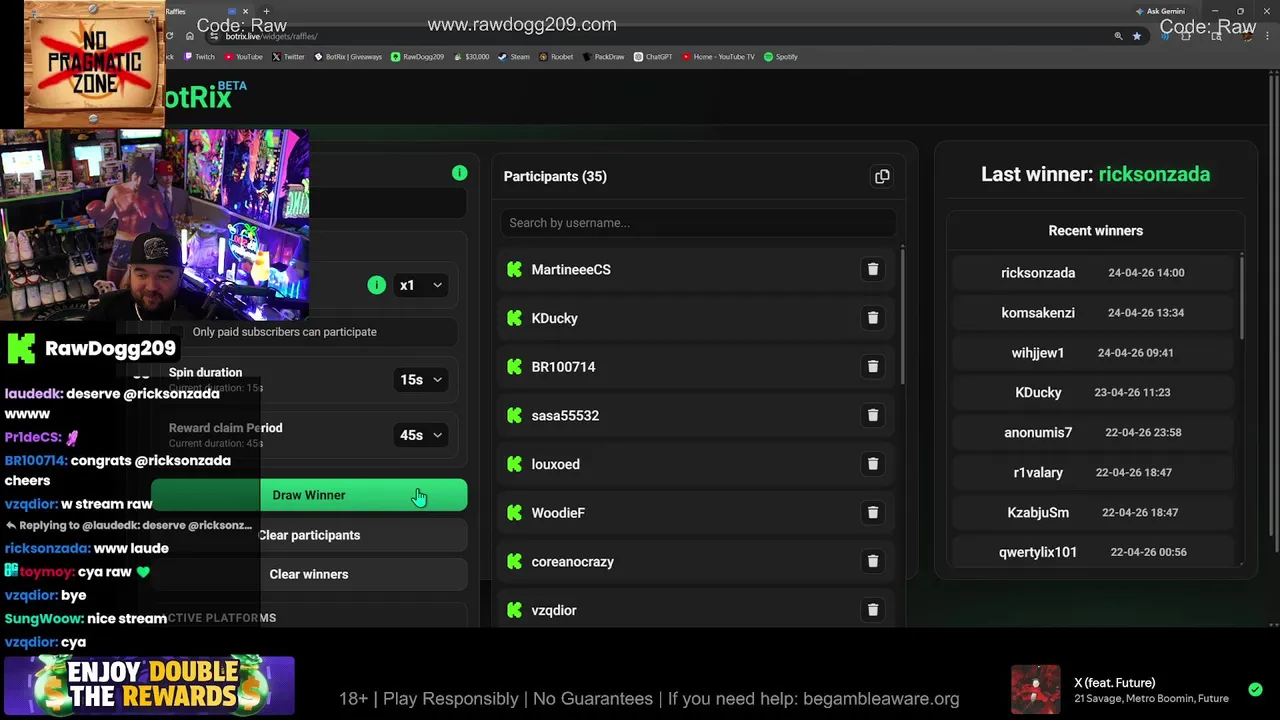Click the song album art thumbnail
Screen dimensions: 1280x720
tap(1035, 690)
